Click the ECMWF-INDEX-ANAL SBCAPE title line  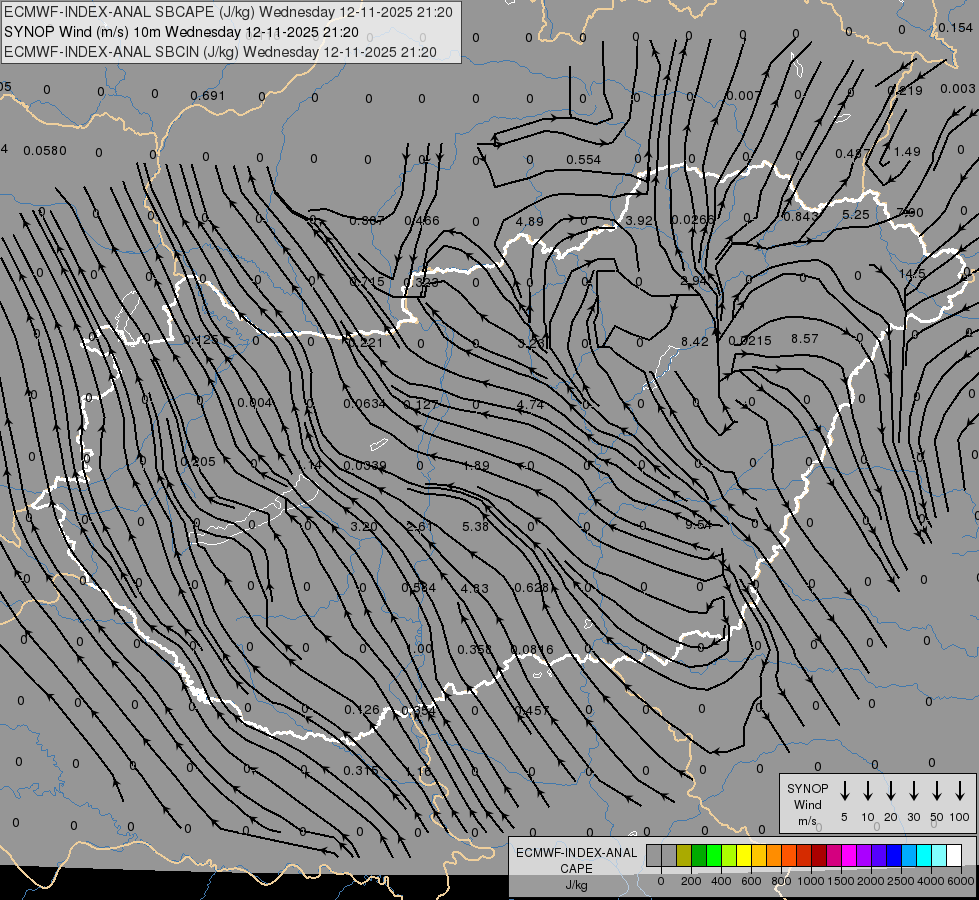(x=228, y=12)
